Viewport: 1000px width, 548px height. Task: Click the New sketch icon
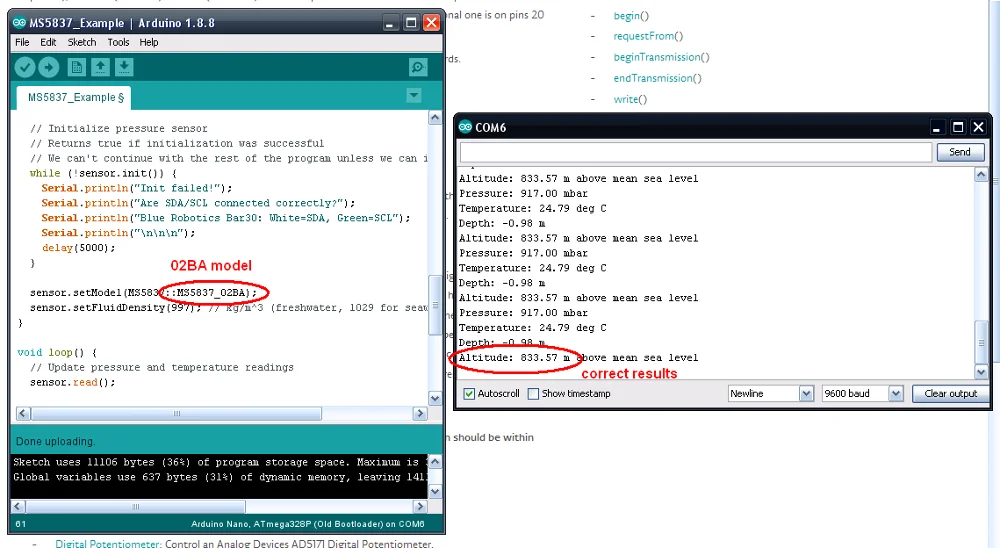click(77, 67)
